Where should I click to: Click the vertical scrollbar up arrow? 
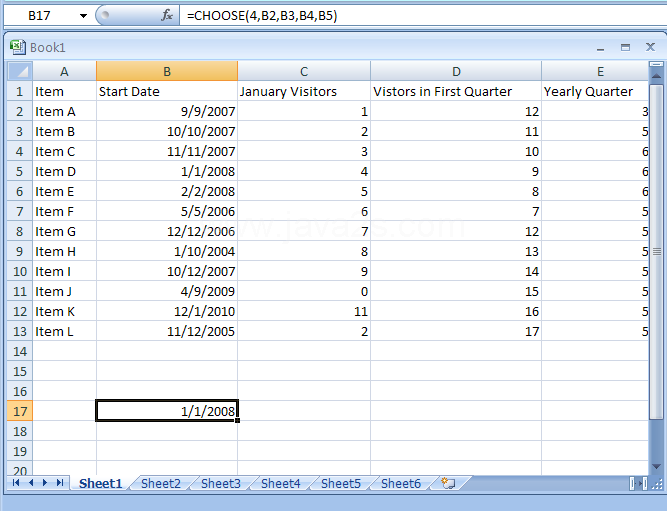pyautogui.click(x=656, y=76)
